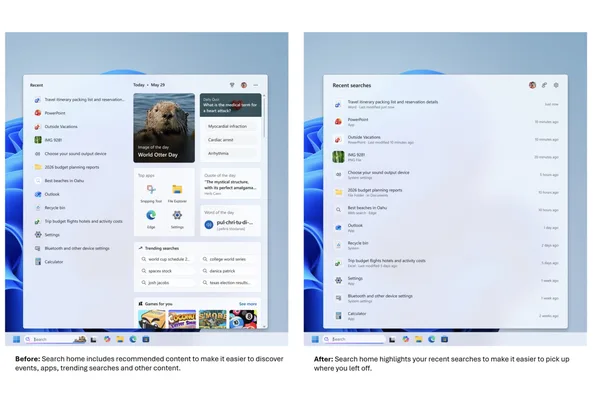
Task: Select the first game thumbnail in Games for you
Action: pyautogui.click(x=152, y=319)
